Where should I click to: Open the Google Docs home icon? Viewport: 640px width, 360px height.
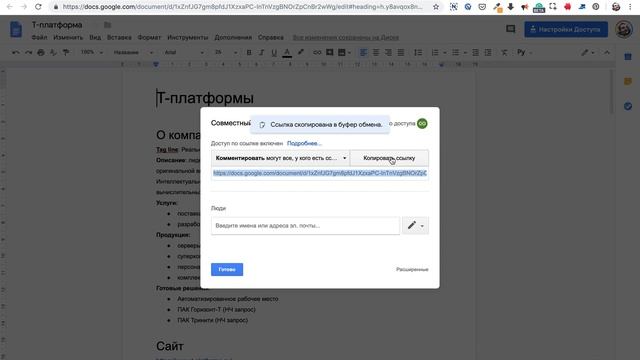(x=16, y=30)
